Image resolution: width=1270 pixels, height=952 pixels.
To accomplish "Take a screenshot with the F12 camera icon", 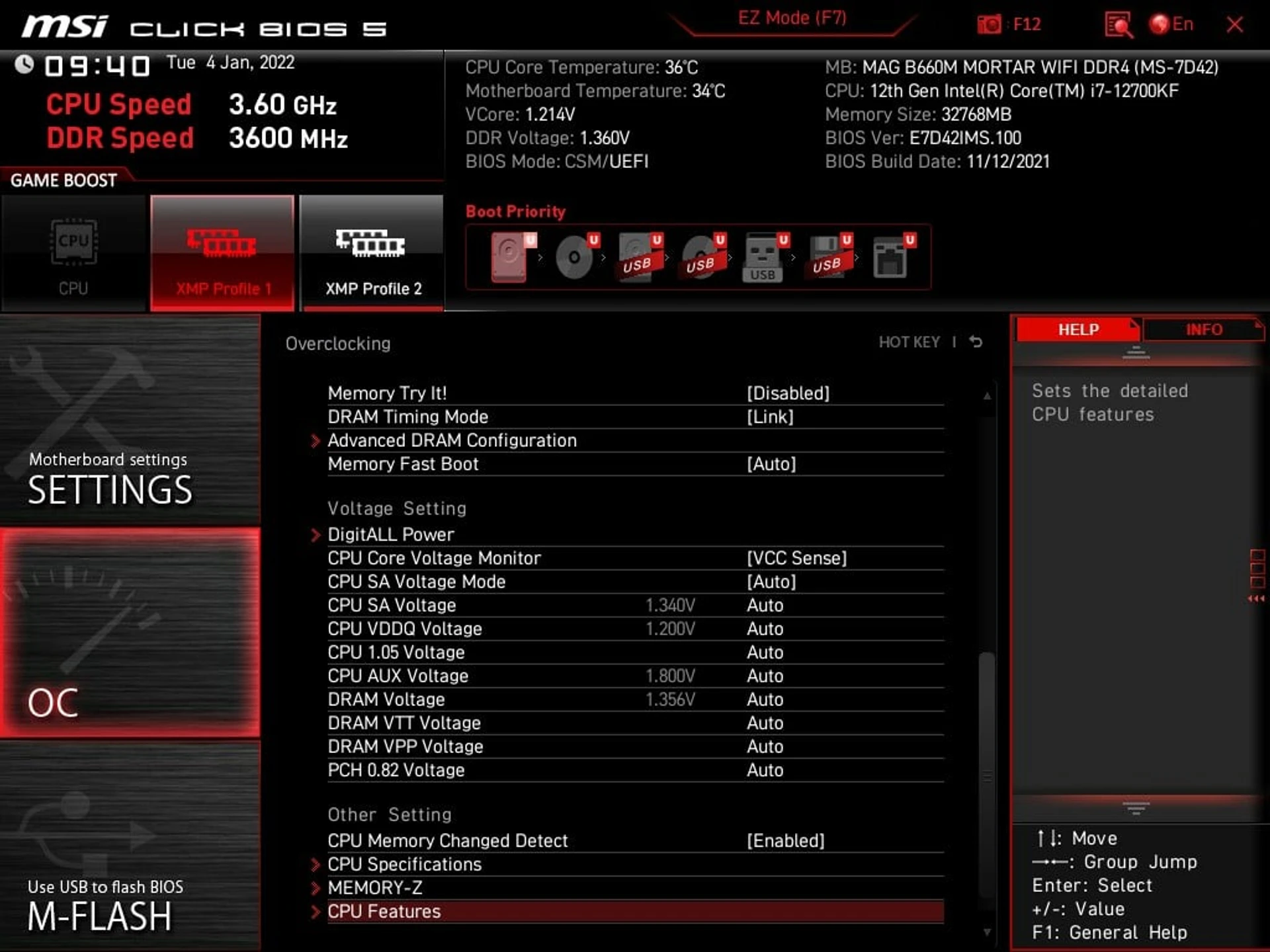I will point(990,24).
